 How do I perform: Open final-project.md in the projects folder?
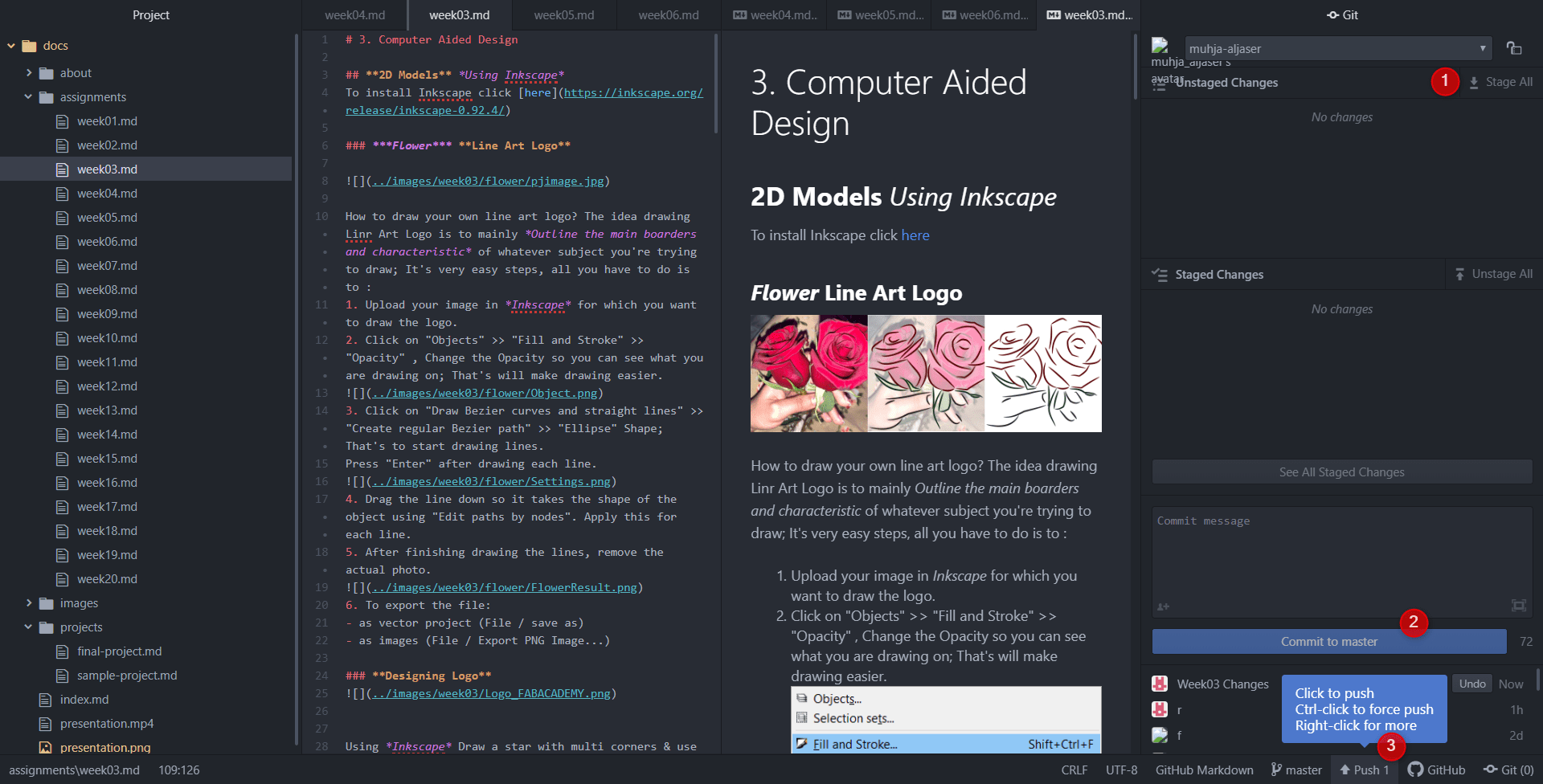(x=119, y=651)
